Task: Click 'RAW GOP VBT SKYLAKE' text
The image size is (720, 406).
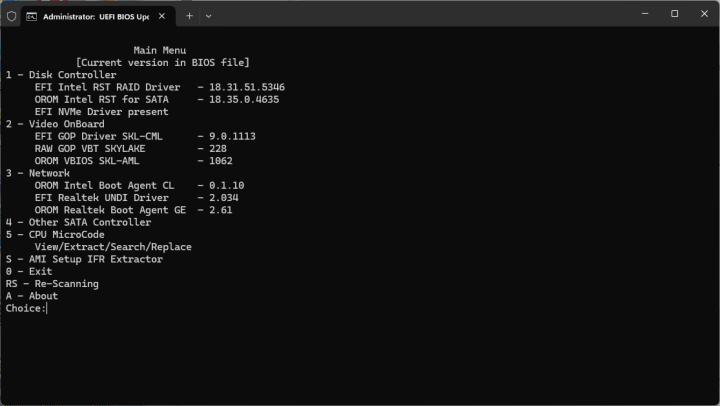Action: point(90,149)
